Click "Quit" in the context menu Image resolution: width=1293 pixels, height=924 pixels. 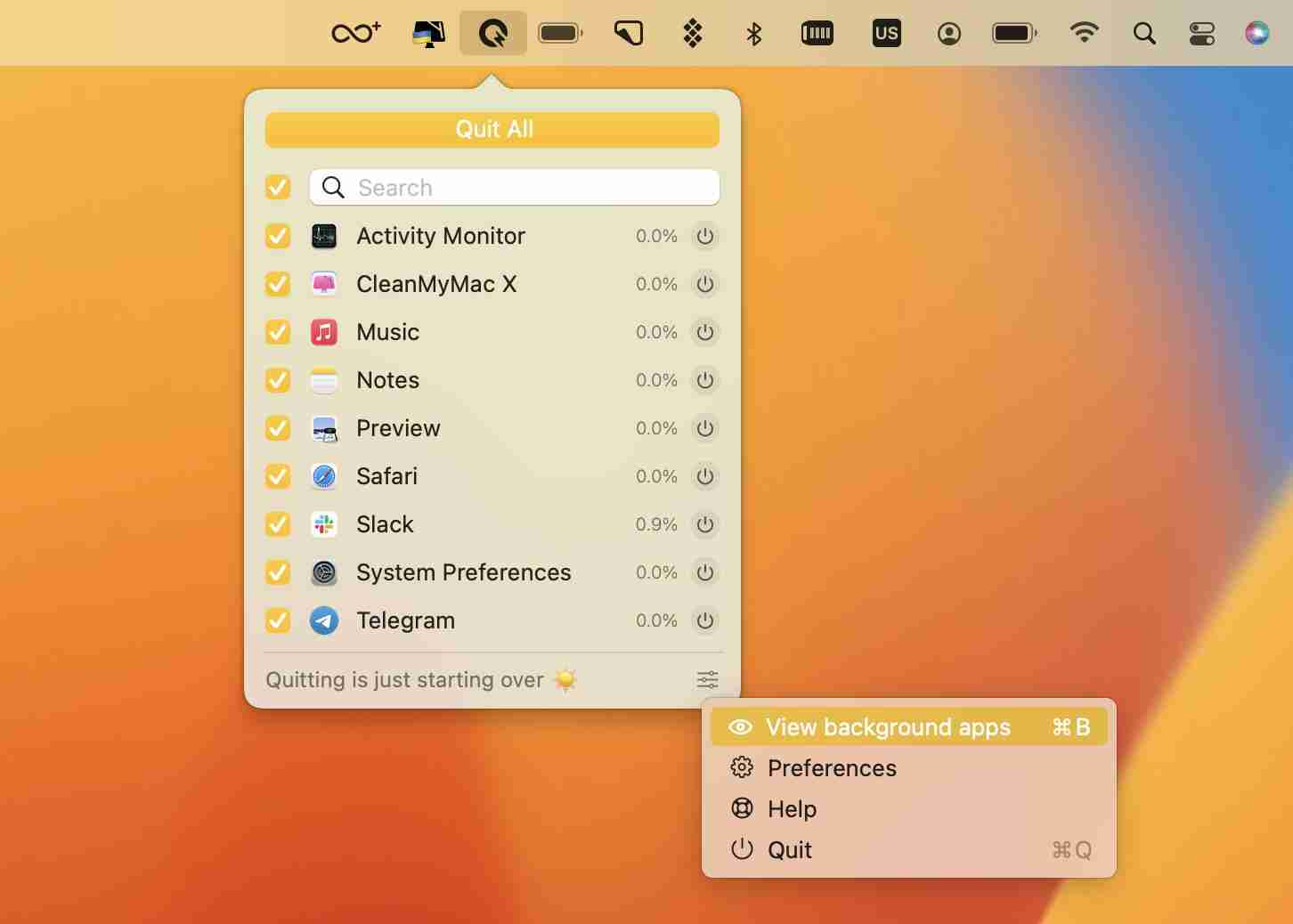(789, 850)
